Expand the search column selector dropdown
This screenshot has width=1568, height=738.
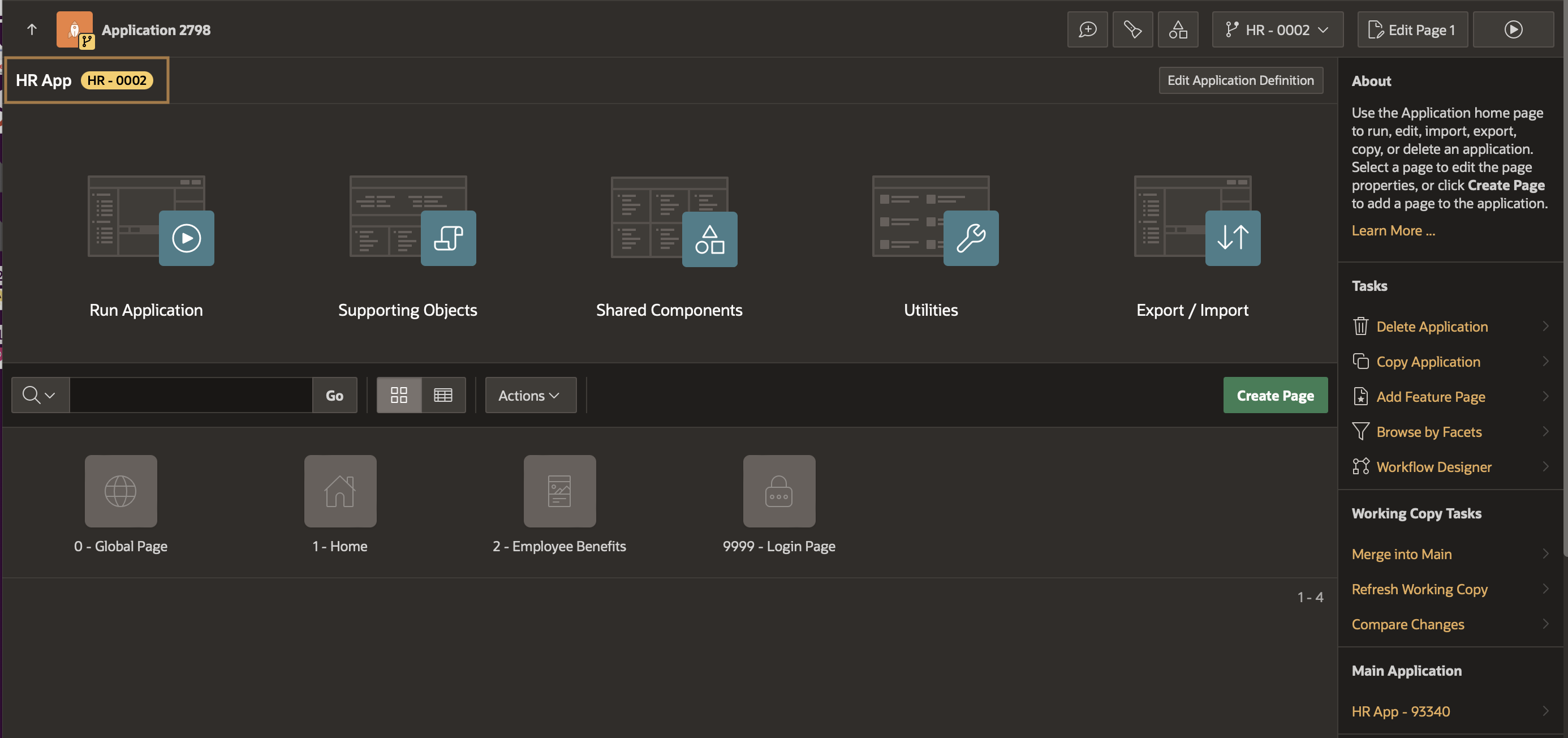tap(40, 395)
